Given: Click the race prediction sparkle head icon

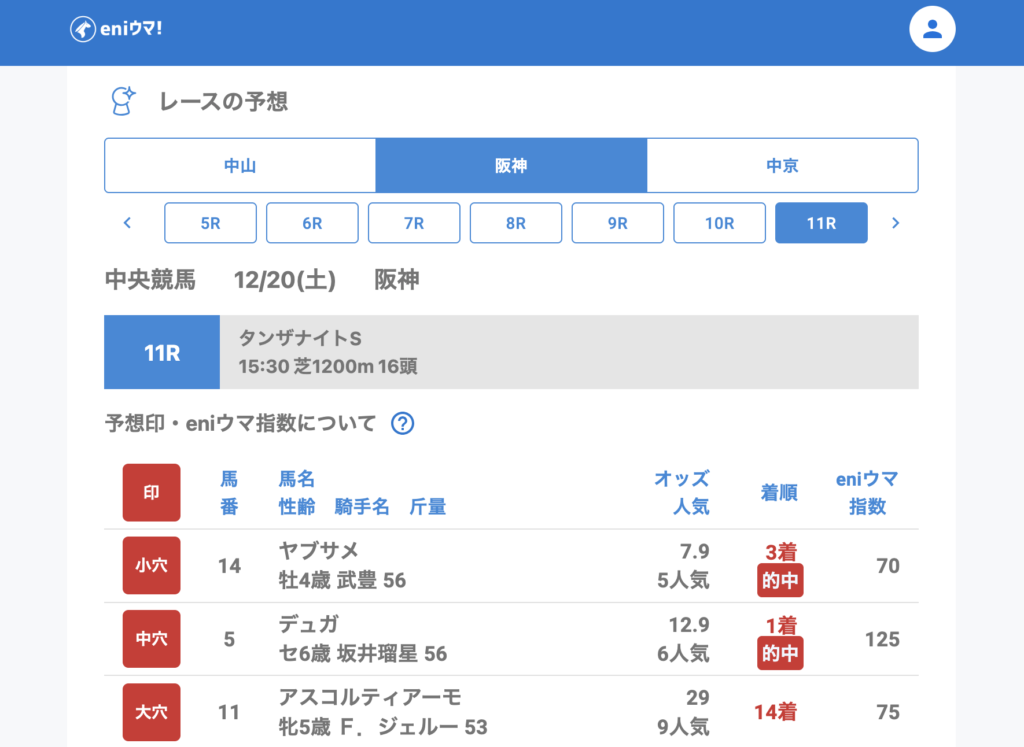Looking at the screenshot, I should [122, 101].
